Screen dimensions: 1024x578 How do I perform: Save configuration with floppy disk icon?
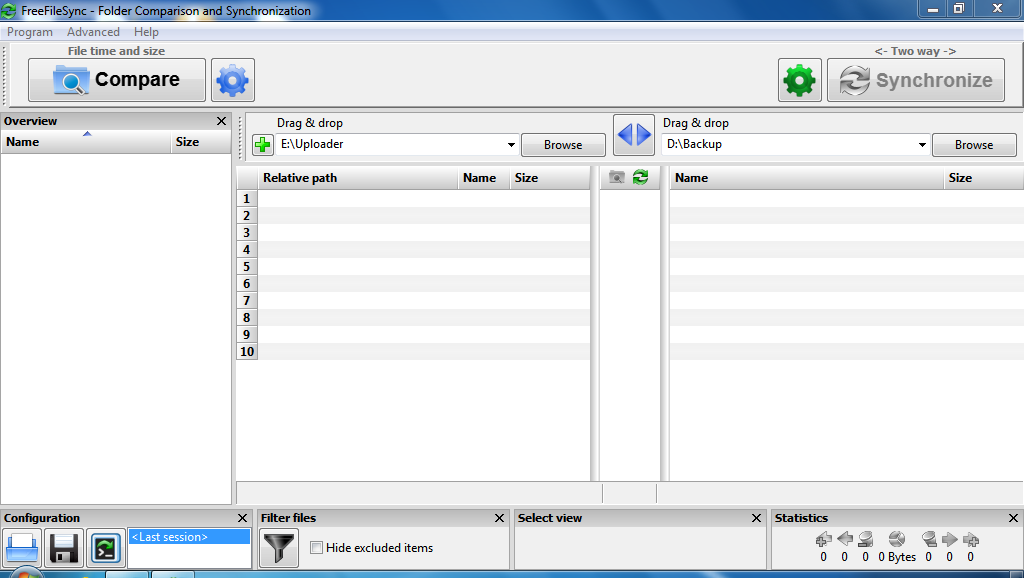pyautogui.click(x=64, y=548)
